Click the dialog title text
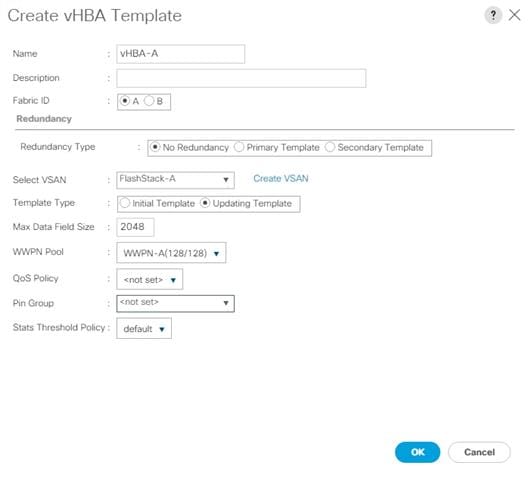 click(95, 16)
